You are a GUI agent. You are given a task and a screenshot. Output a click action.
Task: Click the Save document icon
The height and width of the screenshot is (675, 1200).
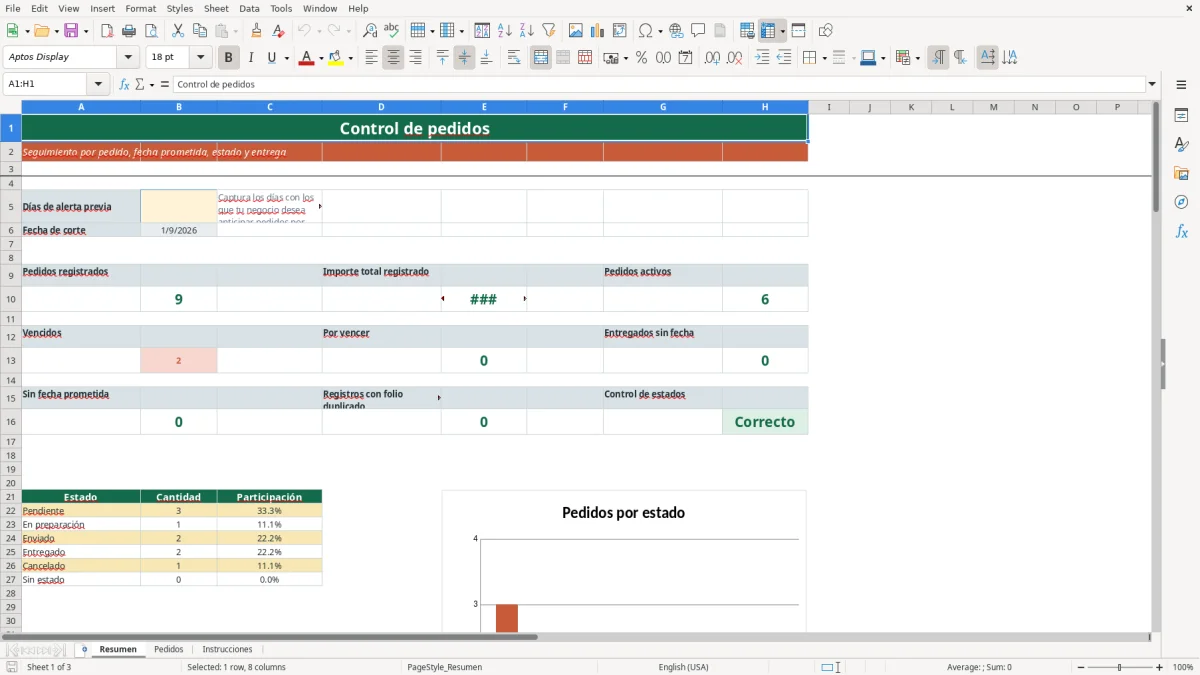(71, 31)
